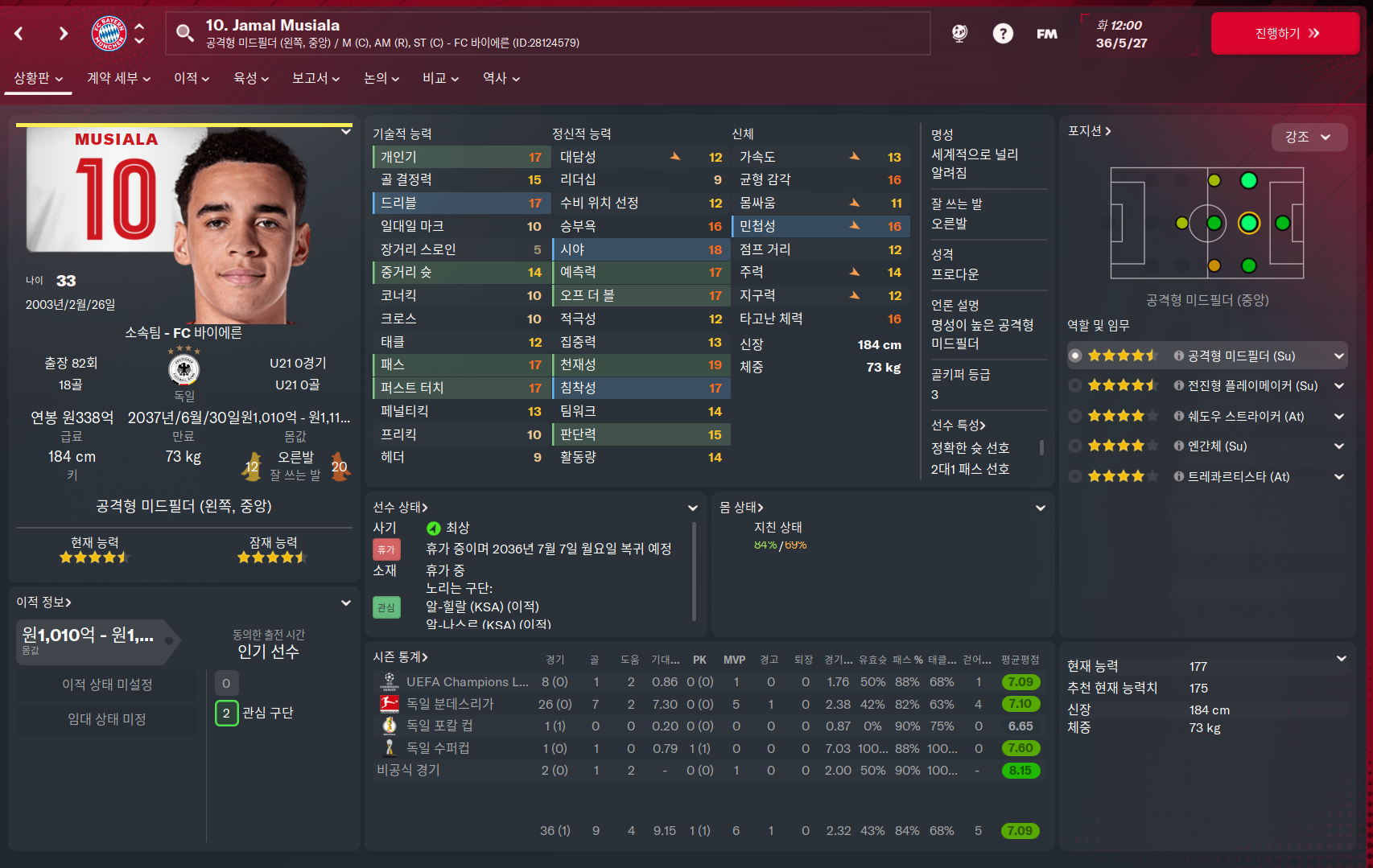Screen dimensions: 1373x868
Task: Open the FC Bayern club badge
Action: [x=109, y=33]
